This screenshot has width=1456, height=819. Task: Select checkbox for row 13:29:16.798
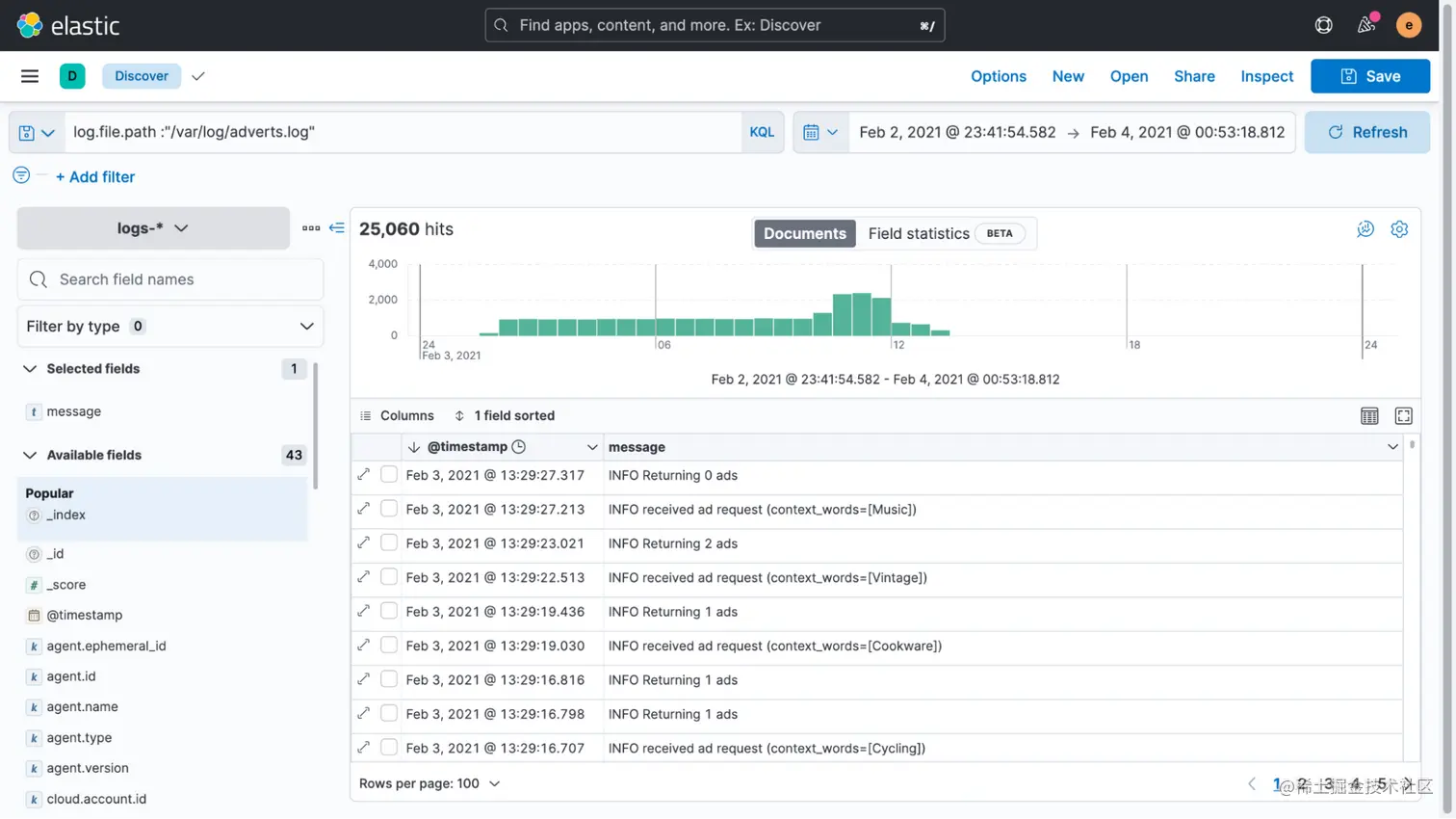click(389, 713)
